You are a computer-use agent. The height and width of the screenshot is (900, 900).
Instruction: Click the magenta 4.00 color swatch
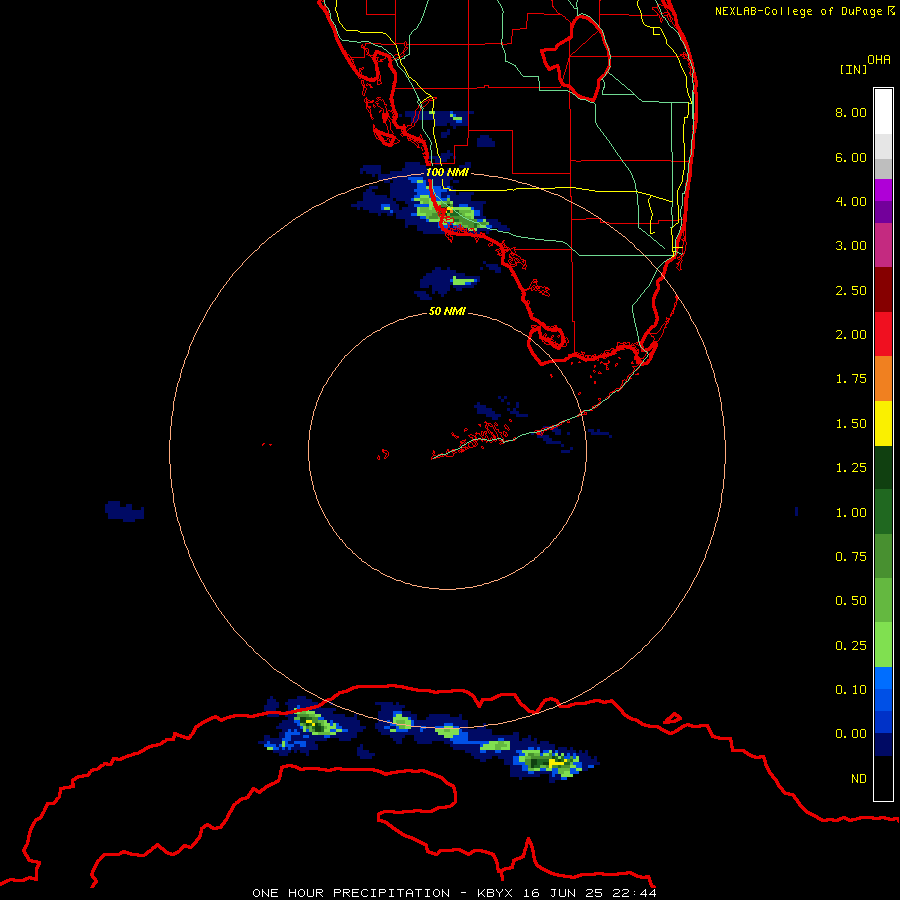(883, 190)
